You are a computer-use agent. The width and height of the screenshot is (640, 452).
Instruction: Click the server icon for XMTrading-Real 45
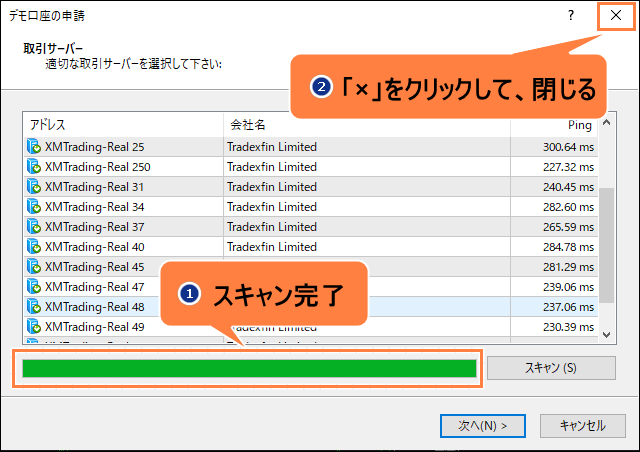(33, 267)
